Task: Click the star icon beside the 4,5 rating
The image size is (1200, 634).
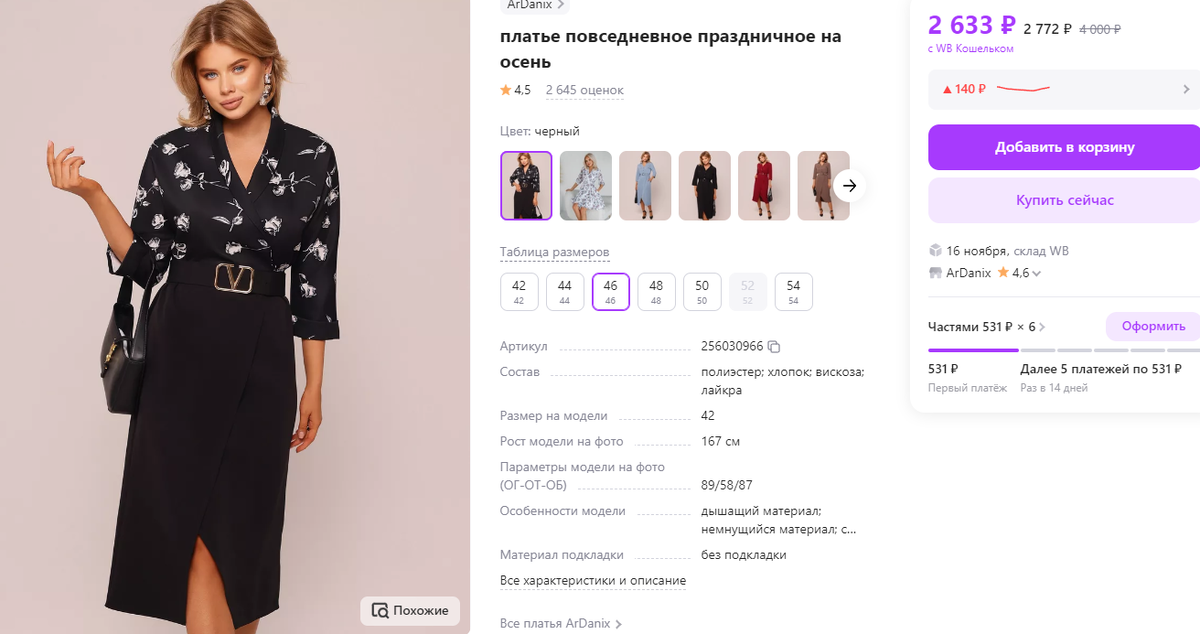Action: coord(504,89)
